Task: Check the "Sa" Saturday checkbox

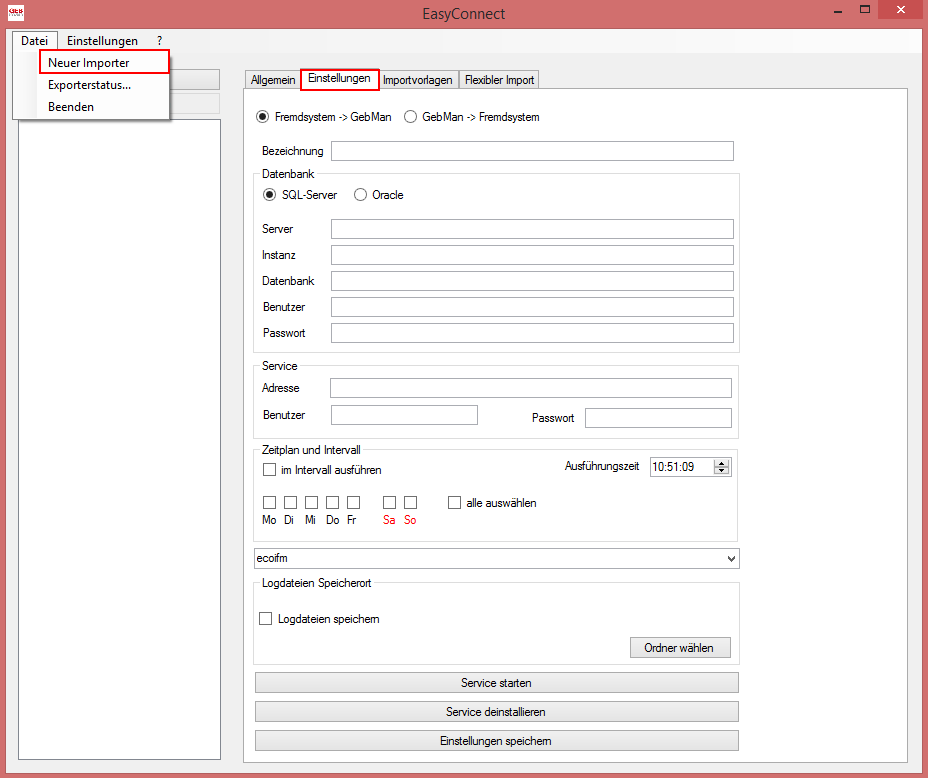Action: (389, 502)
